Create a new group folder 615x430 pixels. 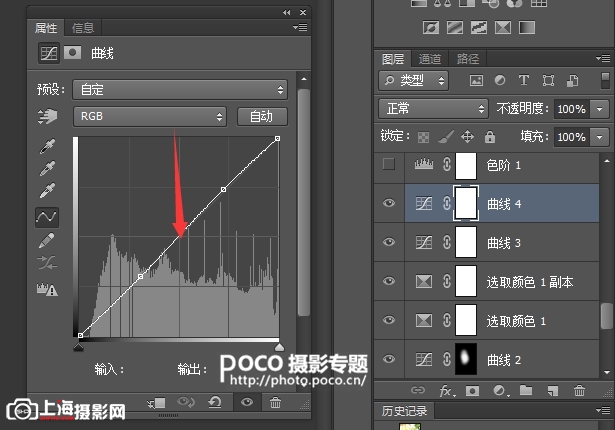point(526,390)
